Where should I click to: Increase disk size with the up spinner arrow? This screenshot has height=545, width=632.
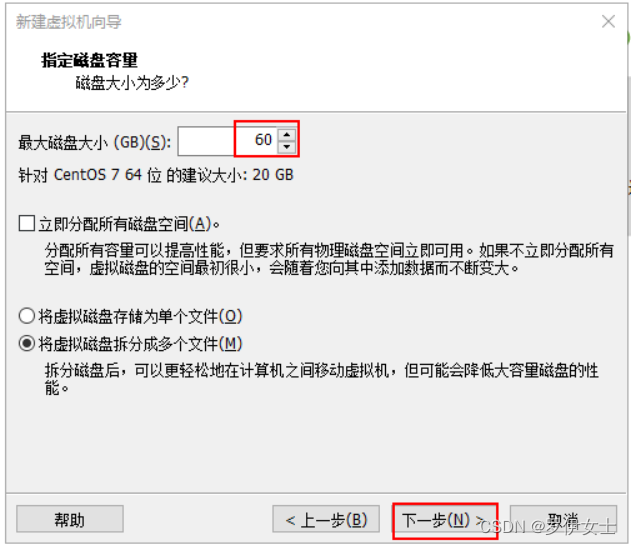coord(287,134)
